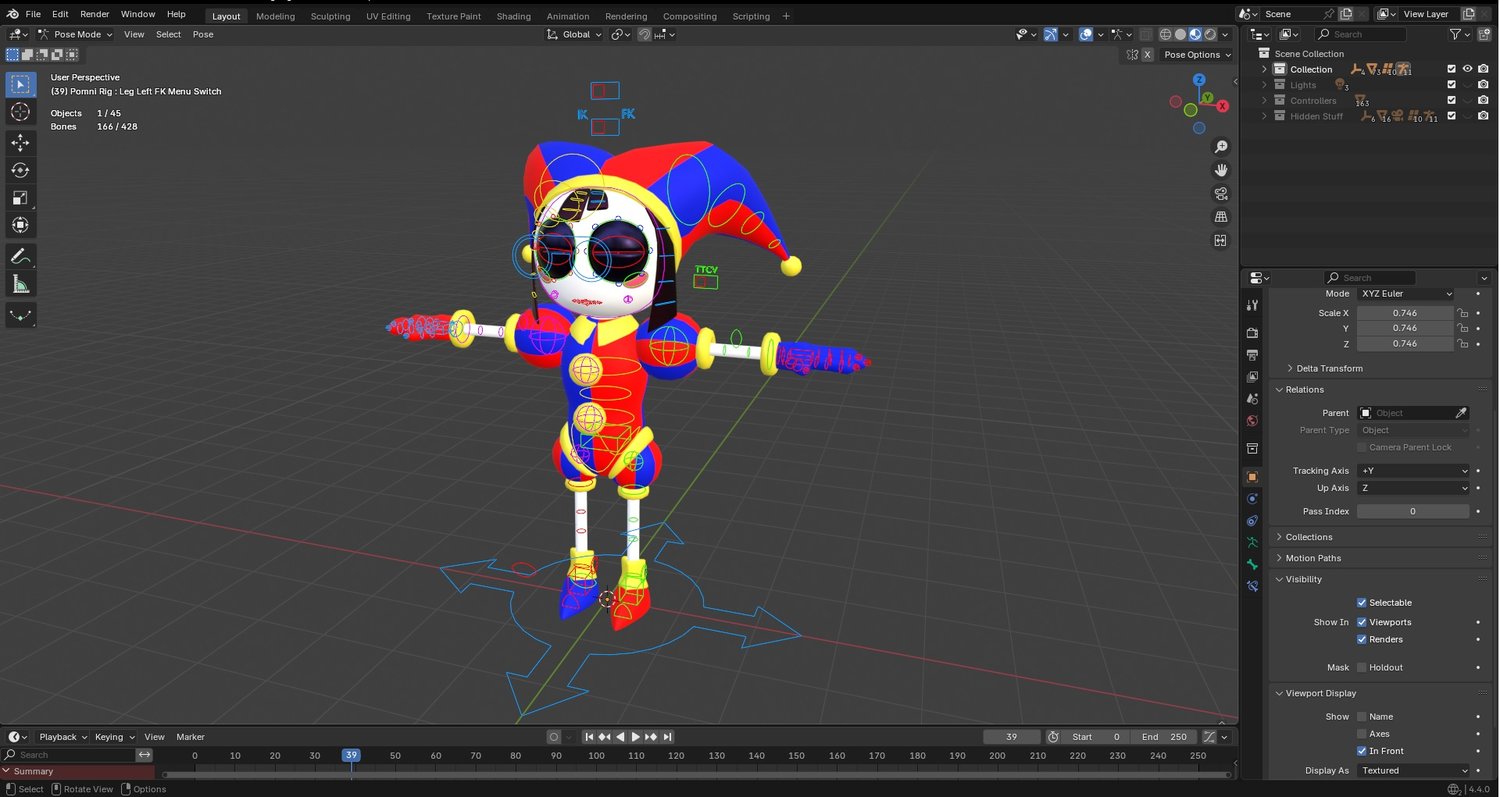Open the Display As dropdown
Image resolution: width=1500 pixels, height=797 pixels.
click(1413, 771)
